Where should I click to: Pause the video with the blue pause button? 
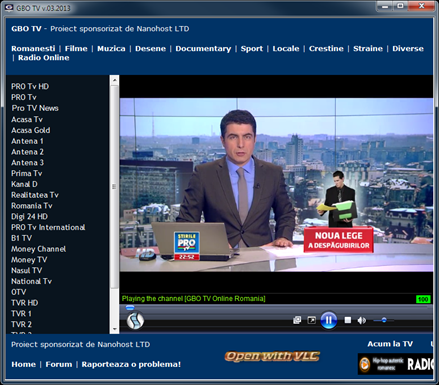(x=328, y=320)
